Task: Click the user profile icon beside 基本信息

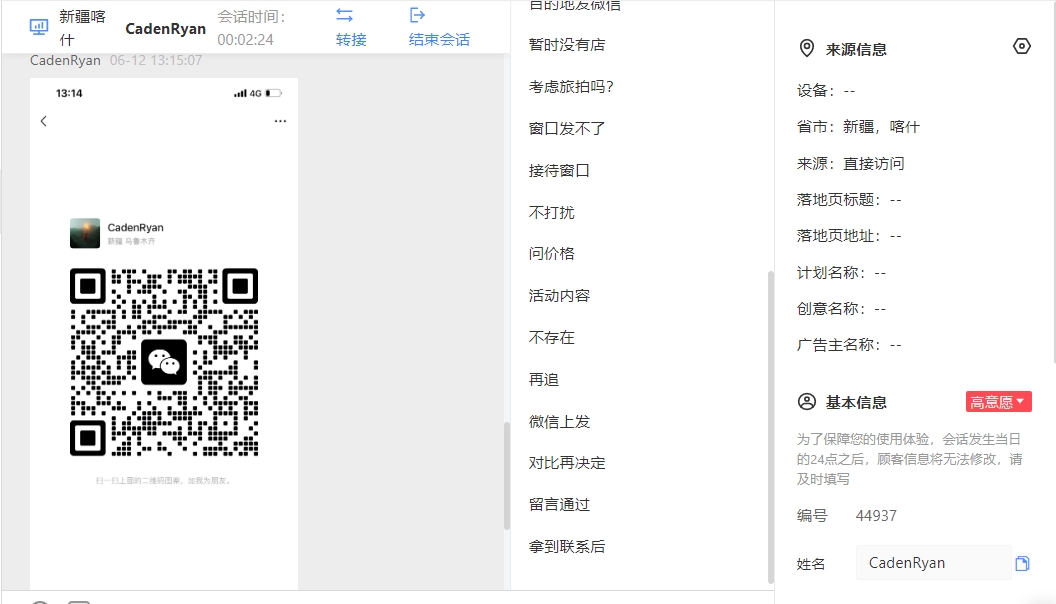Action: click(x=807, y=402)
